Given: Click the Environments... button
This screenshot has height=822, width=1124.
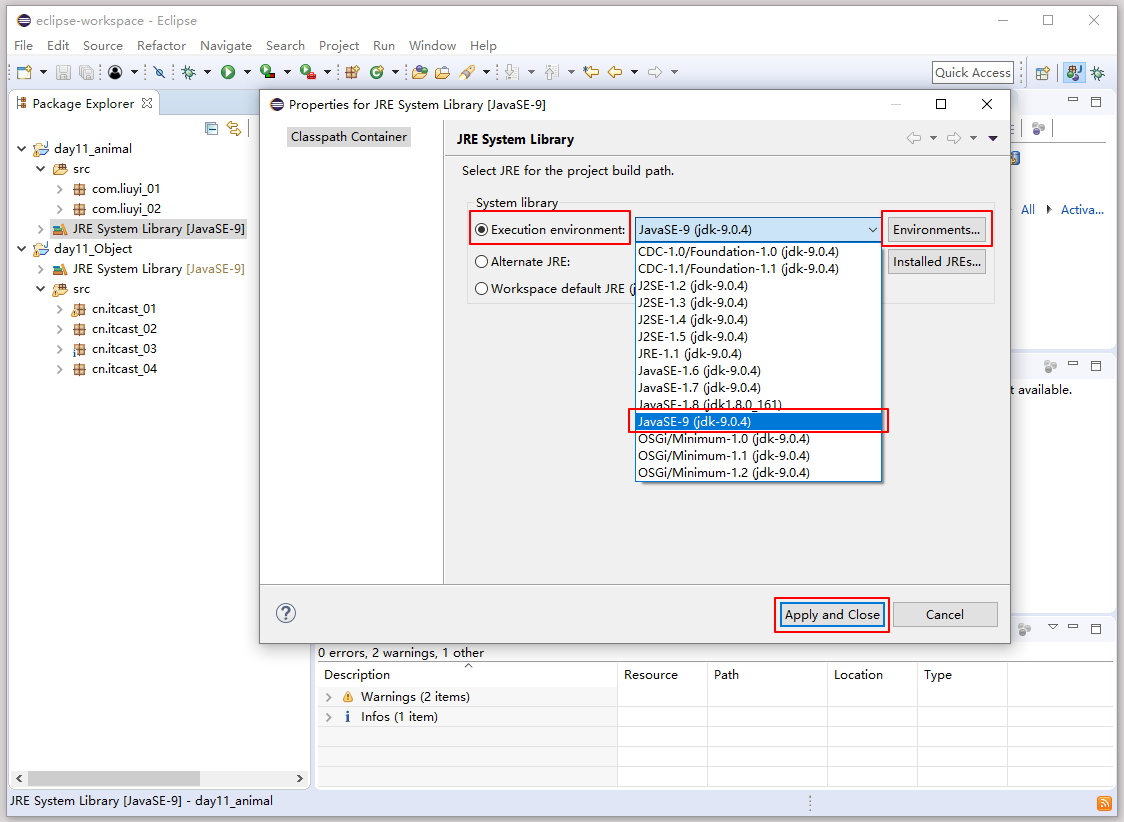Looking at the screenshot, I should (x=936, y=229).
